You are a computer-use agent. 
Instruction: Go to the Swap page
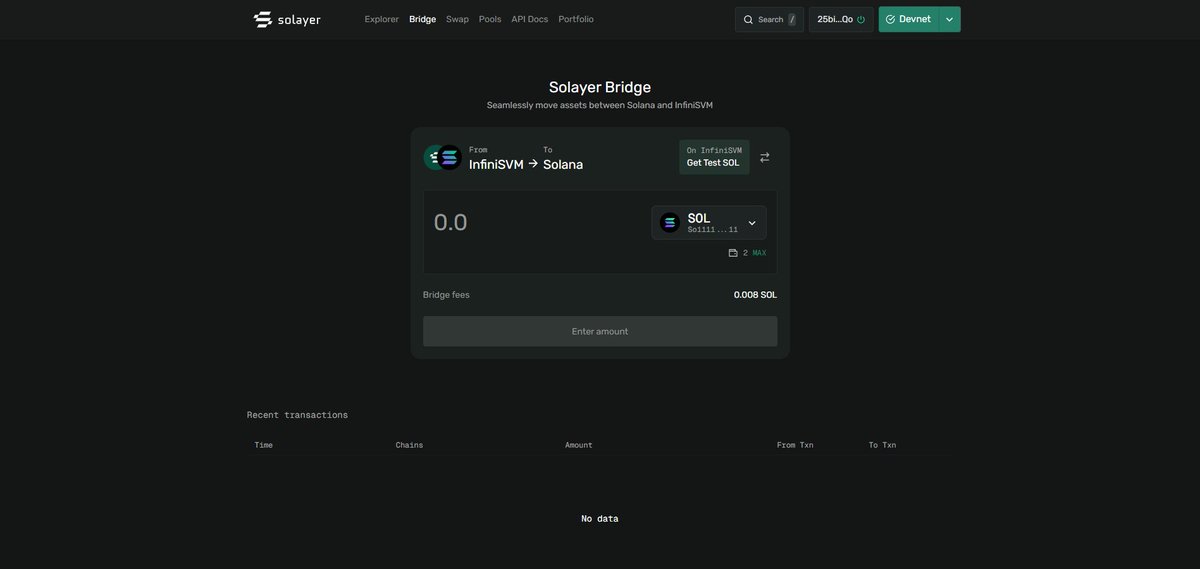click(x=457, y=19)
